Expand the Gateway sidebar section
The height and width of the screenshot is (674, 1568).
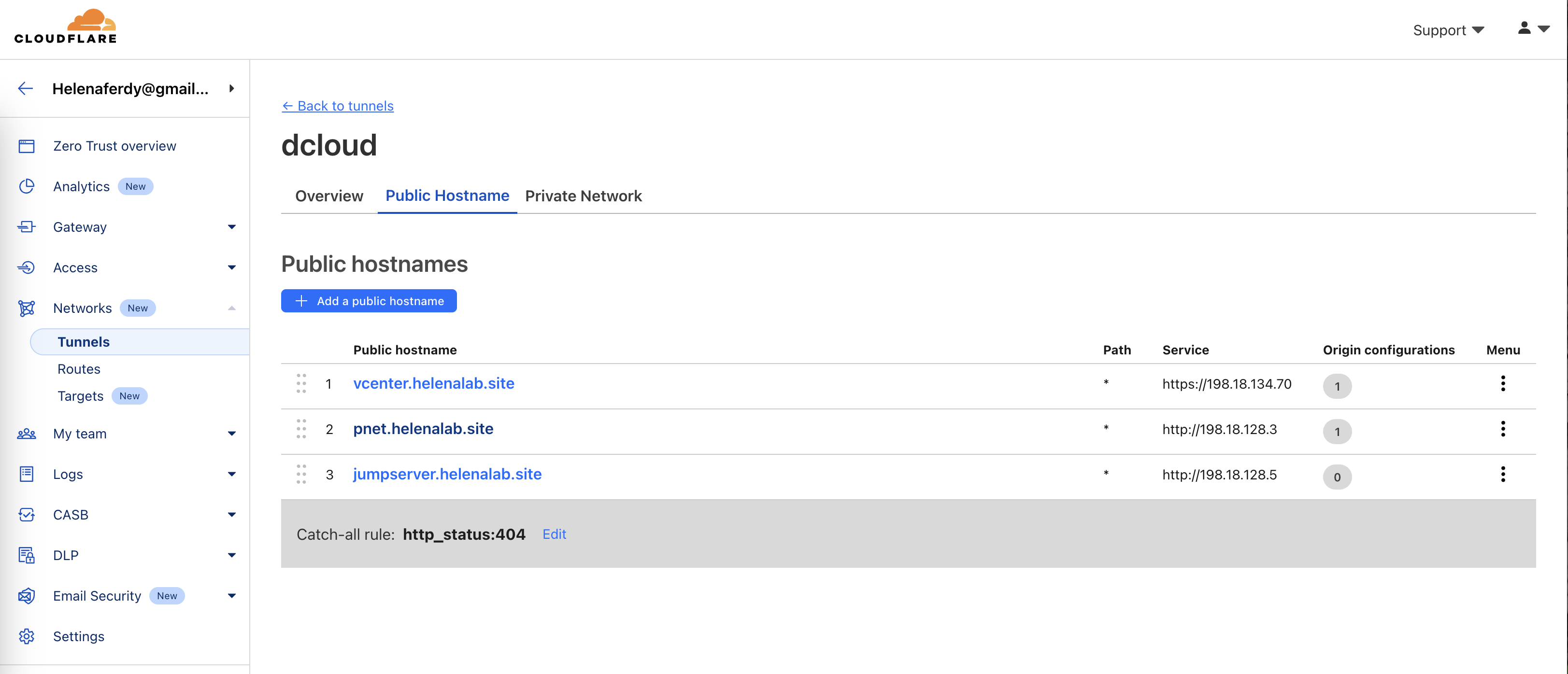coord(231,227)
